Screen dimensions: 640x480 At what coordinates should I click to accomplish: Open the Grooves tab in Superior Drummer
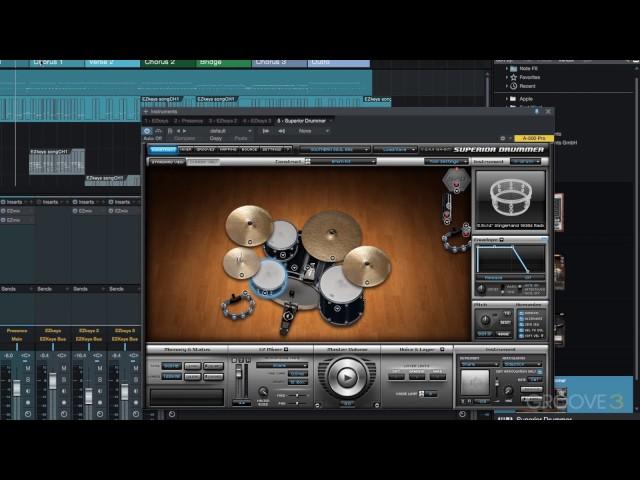(205, 149)
